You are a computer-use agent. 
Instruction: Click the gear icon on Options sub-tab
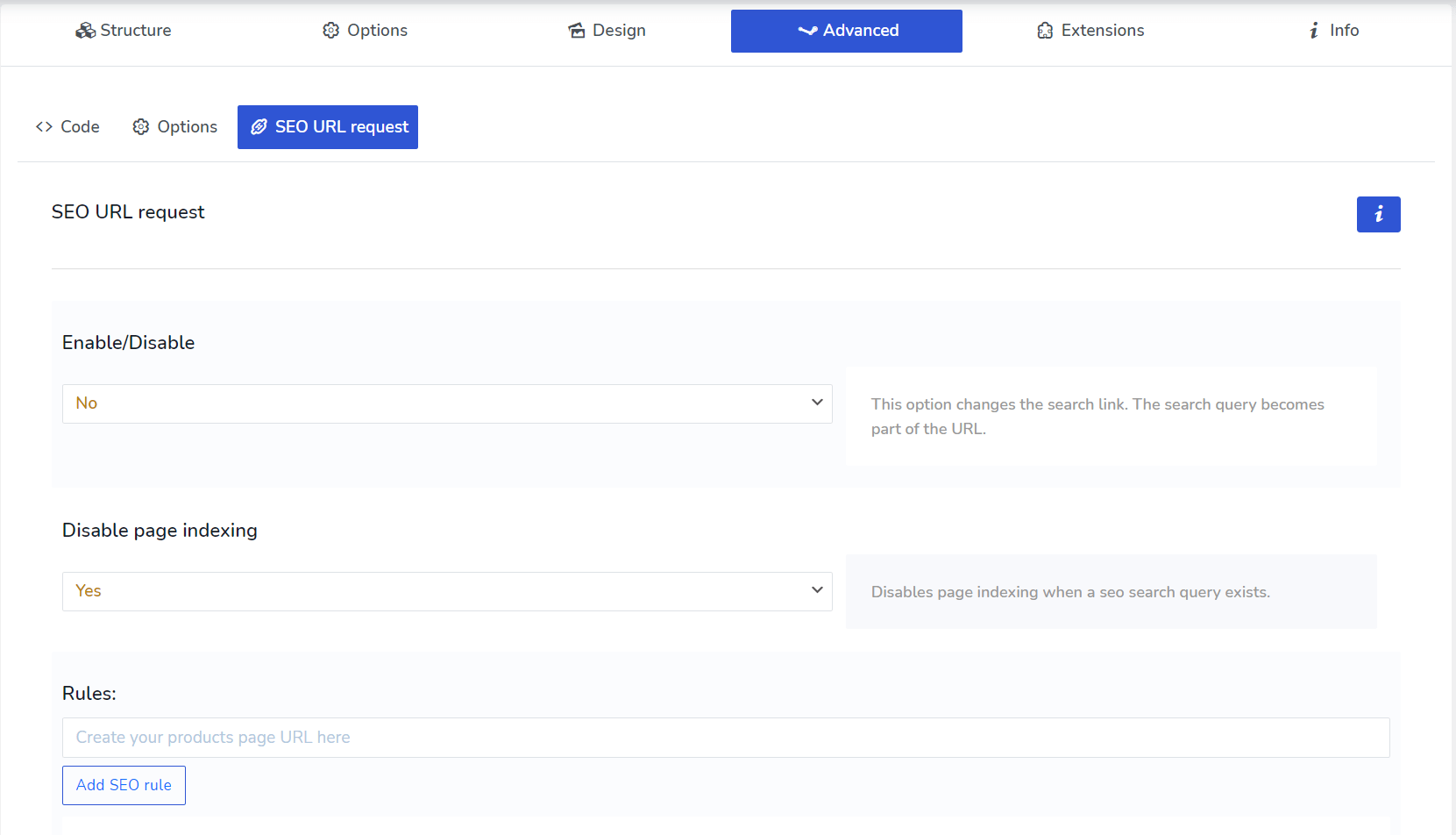141,127
